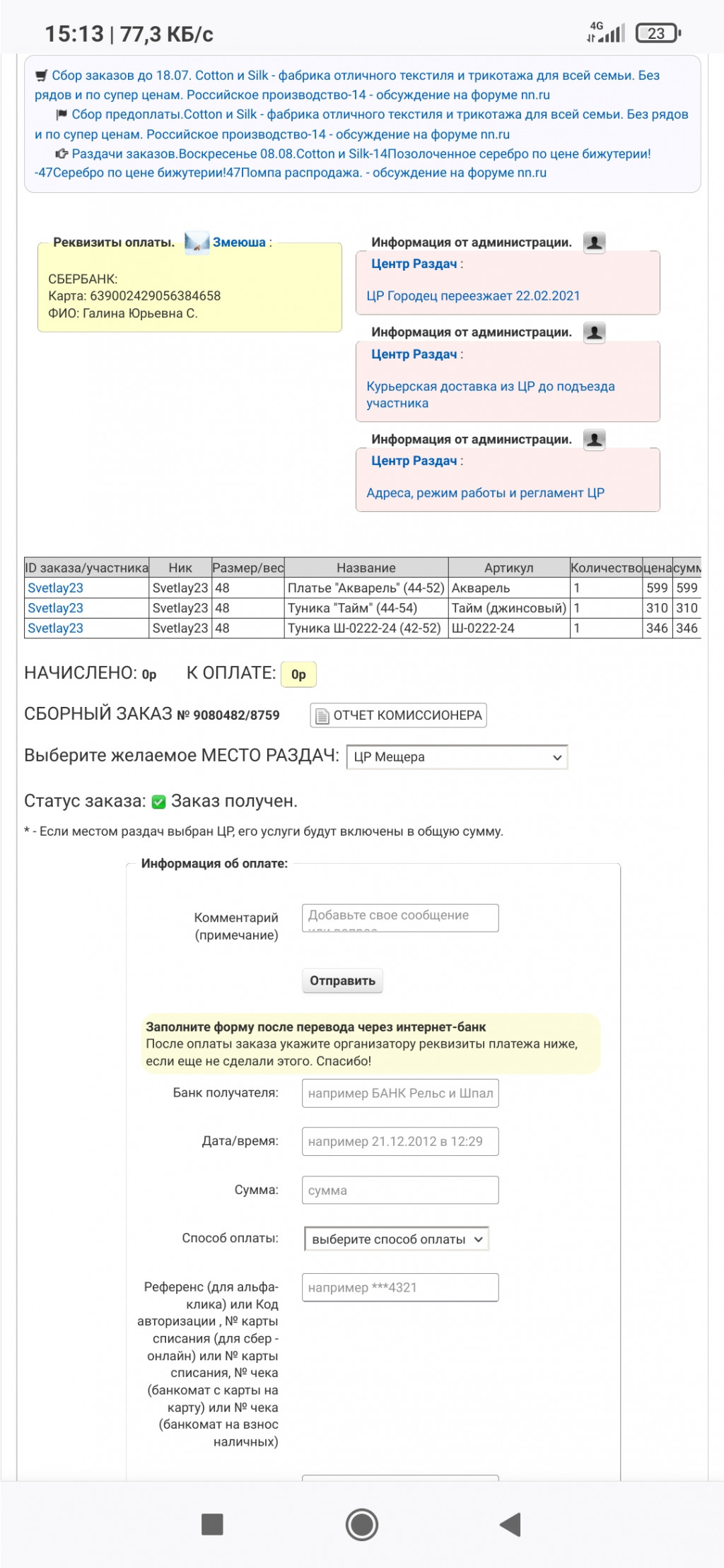
Task: Open "Раздачи заказов. Воскресенье 08.08" link
Action: 343,163
